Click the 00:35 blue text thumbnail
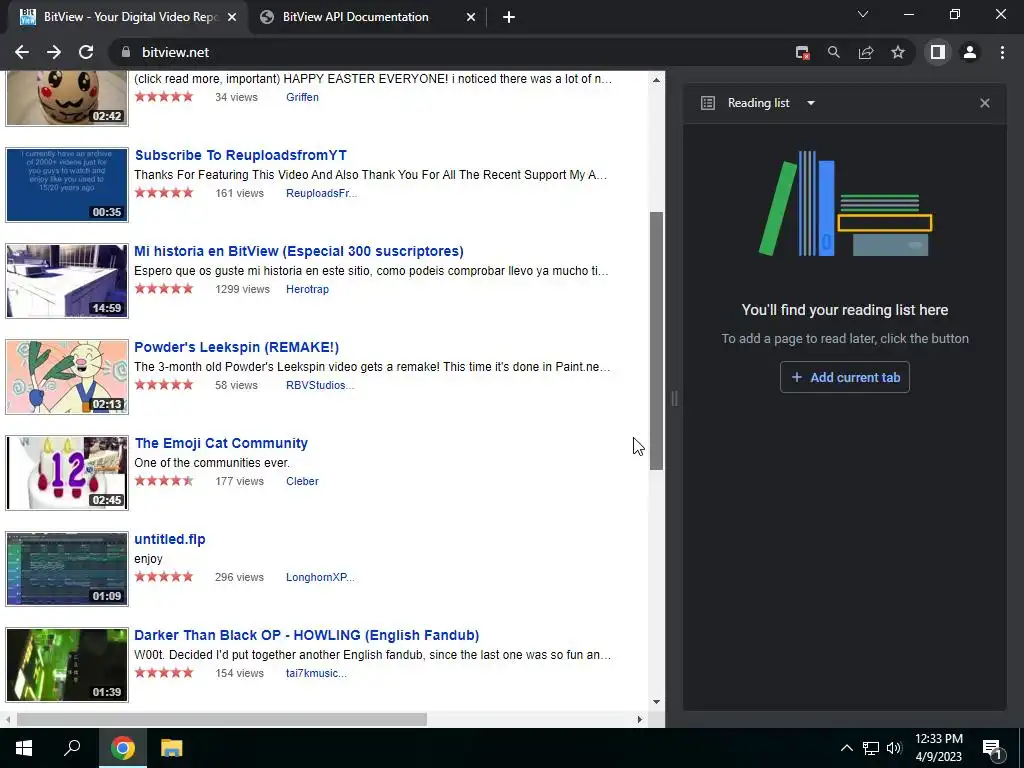This screenshot has width=1024, height=768. tap(67, 185)
